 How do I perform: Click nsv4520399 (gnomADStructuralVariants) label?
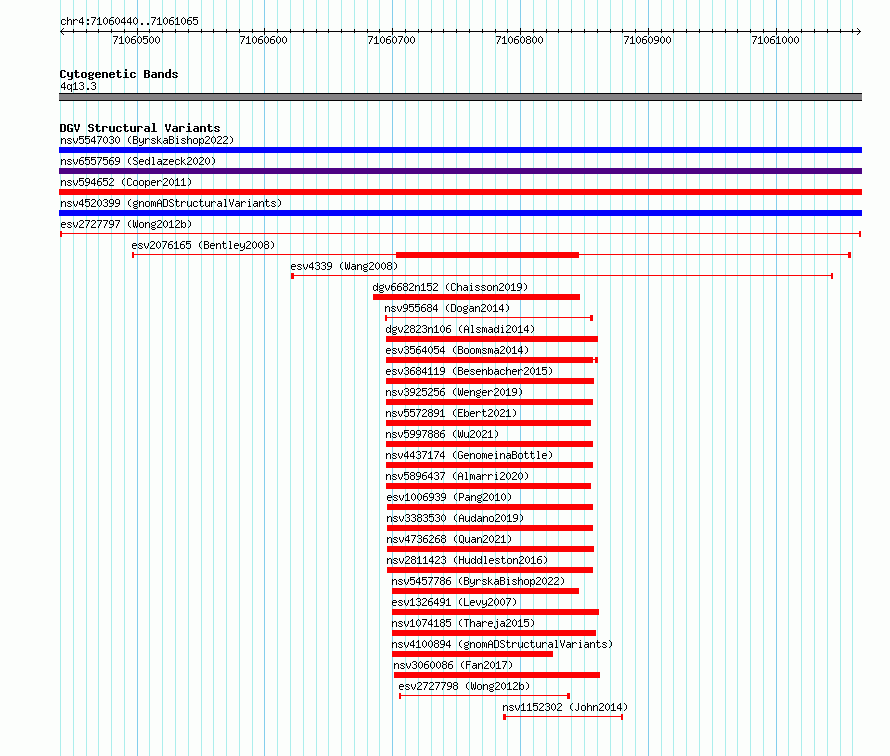tap(171, 203)
